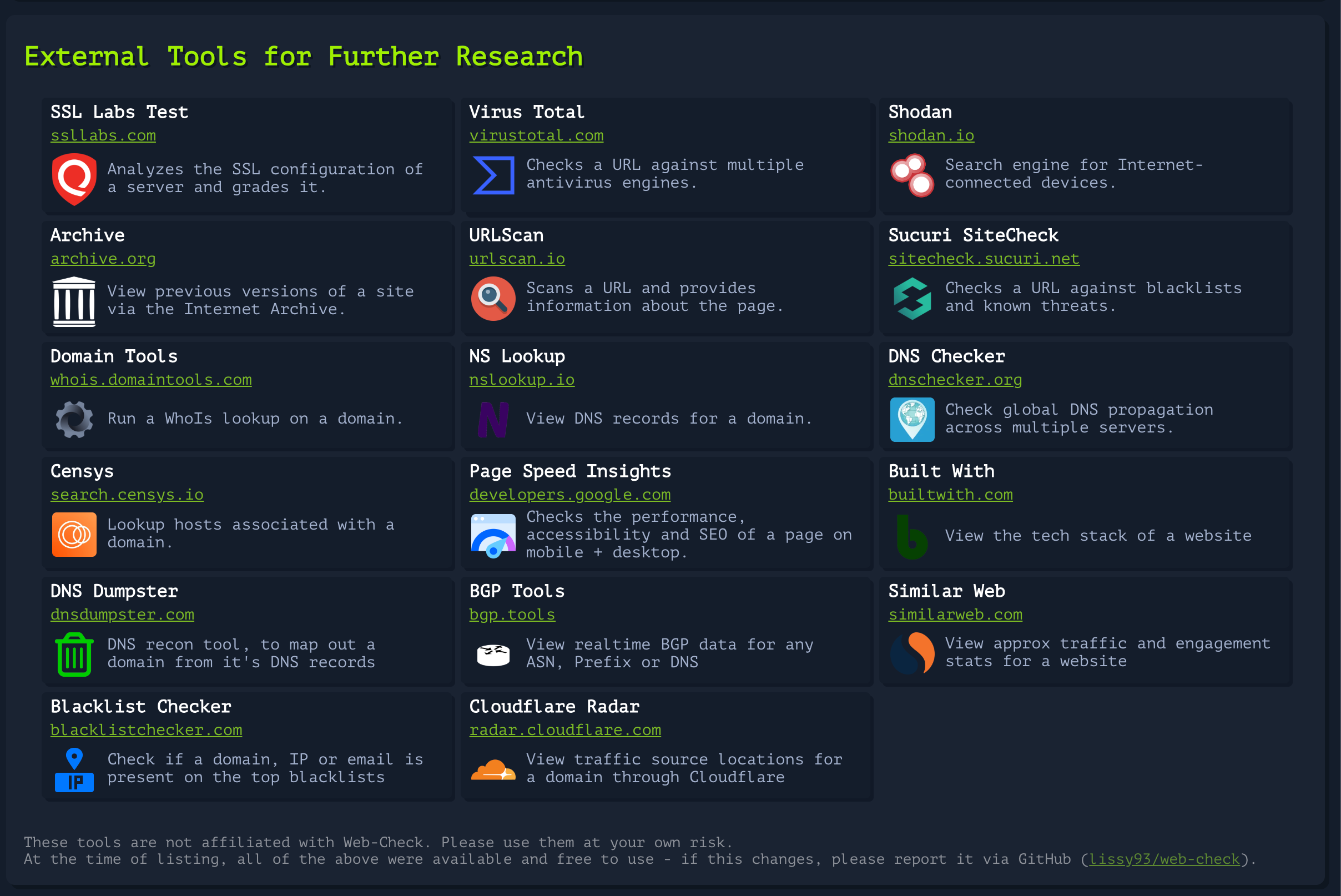The width and height of the screenshot is (1341, 896).
Task: Click the Similar Web card title
Action: click(x=946, y=591)
